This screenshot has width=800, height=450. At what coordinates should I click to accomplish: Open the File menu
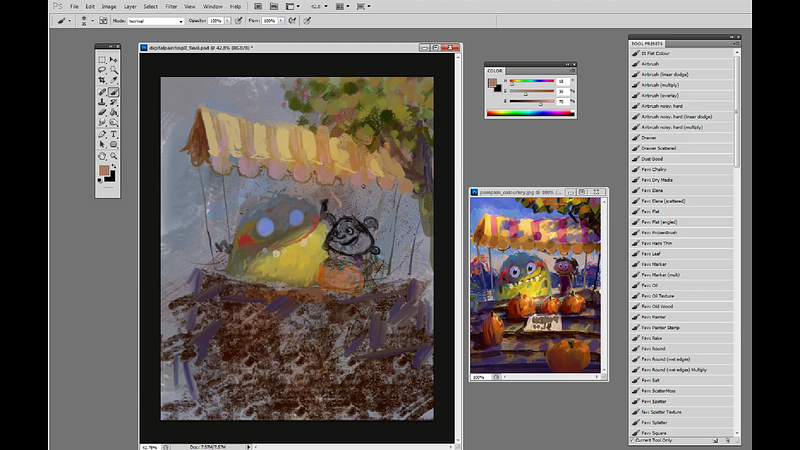point(74,7)
